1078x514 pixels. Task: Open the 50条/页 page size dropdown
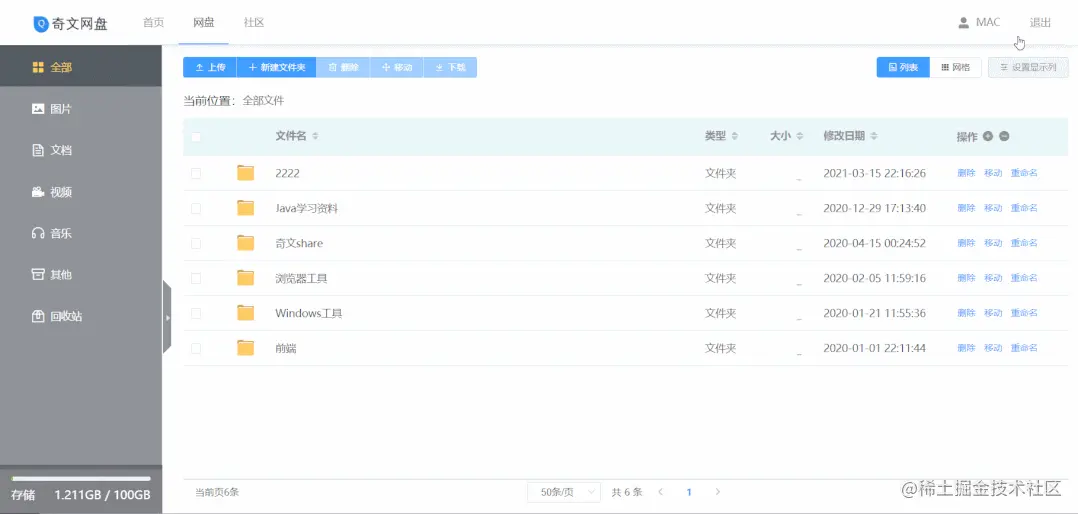pos(564,492)
